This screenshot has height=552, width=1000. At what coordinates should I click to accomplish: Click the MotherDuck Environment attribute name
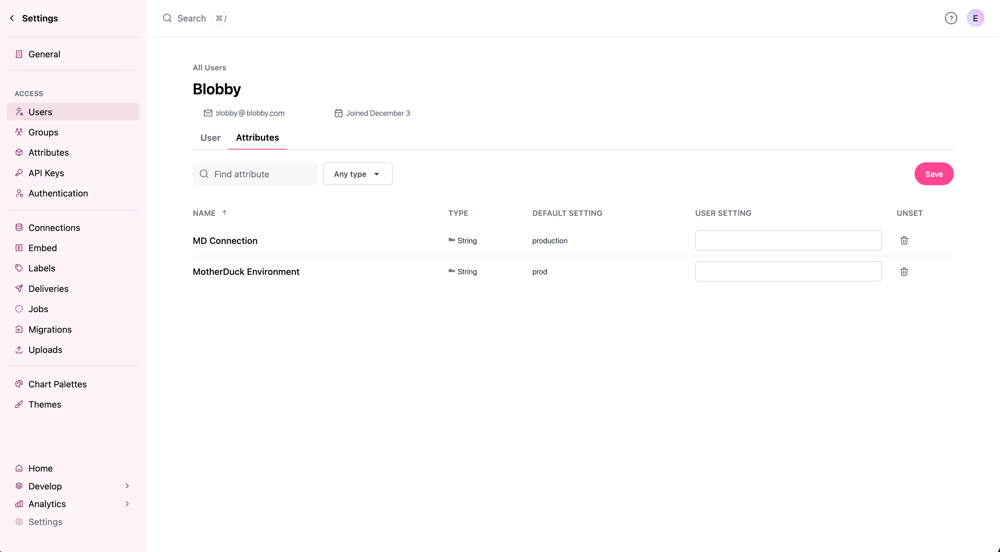[x=246, y=272]
